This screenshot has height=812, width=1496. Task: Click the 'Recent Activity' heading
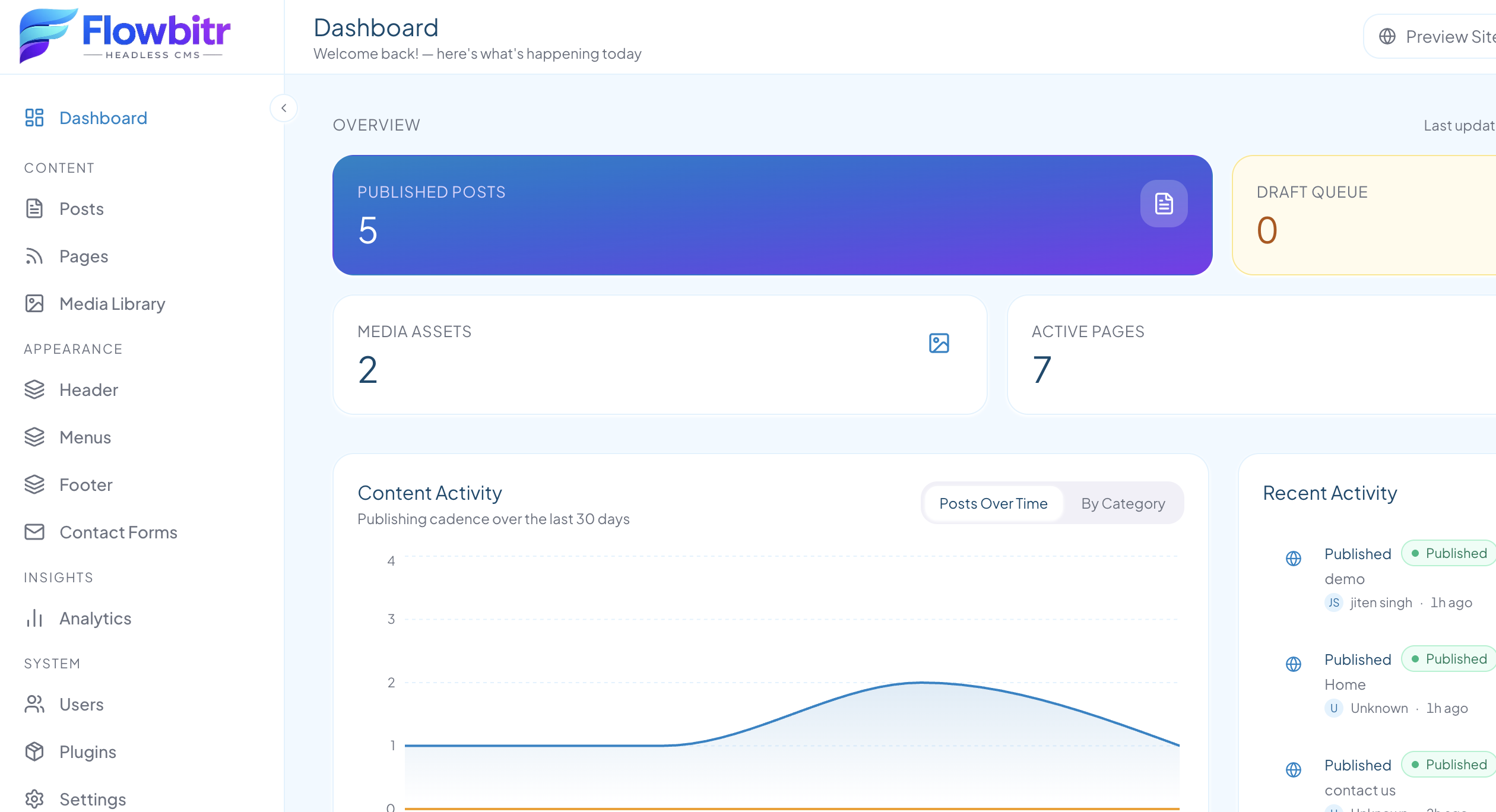click(1330, 493)
